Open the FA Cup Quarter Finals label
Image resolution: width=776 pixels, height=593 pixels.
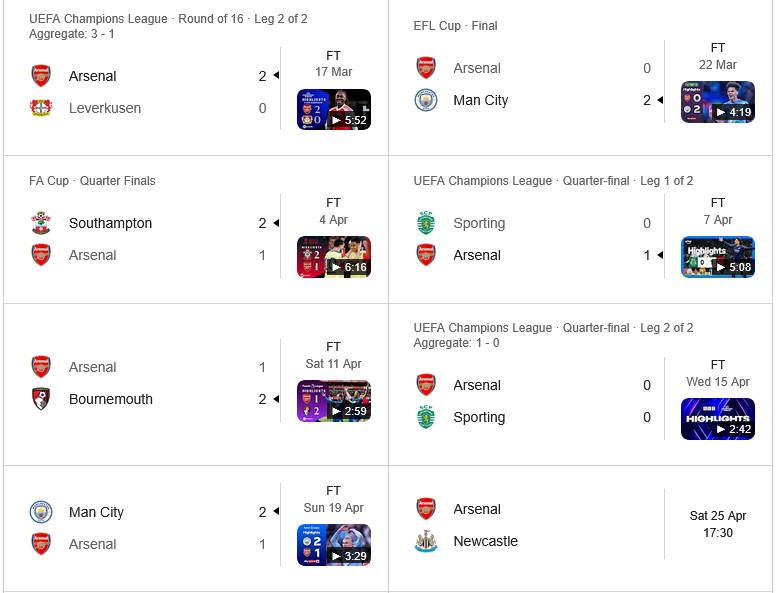tap(92, 181)
